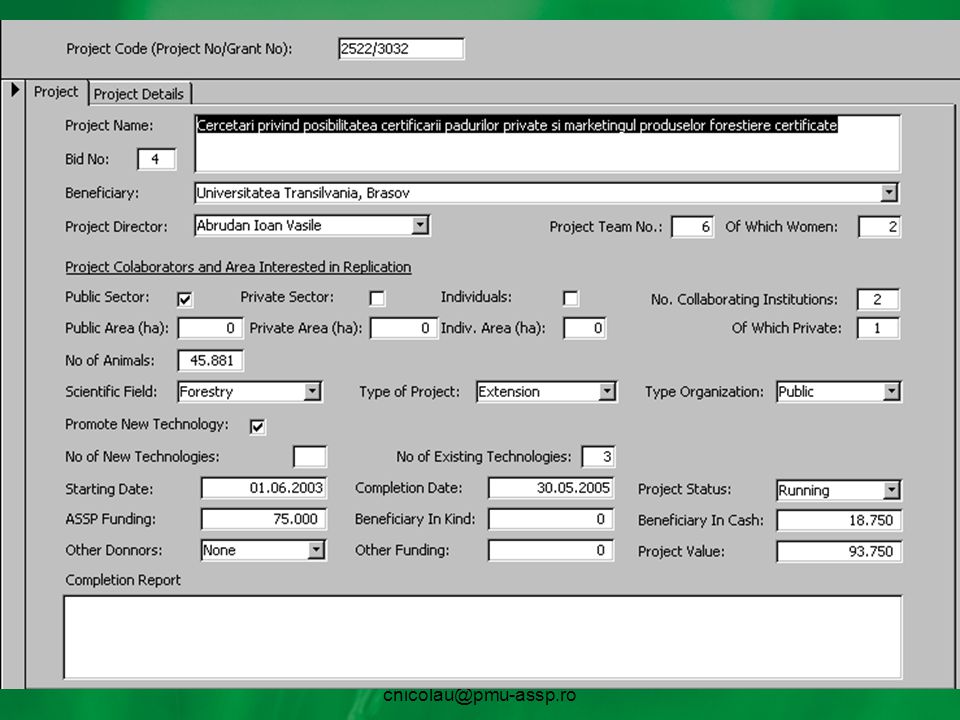Click the Starting Date field
The height and width of the screenshot is (720, 960).
[x=264, y=488]
